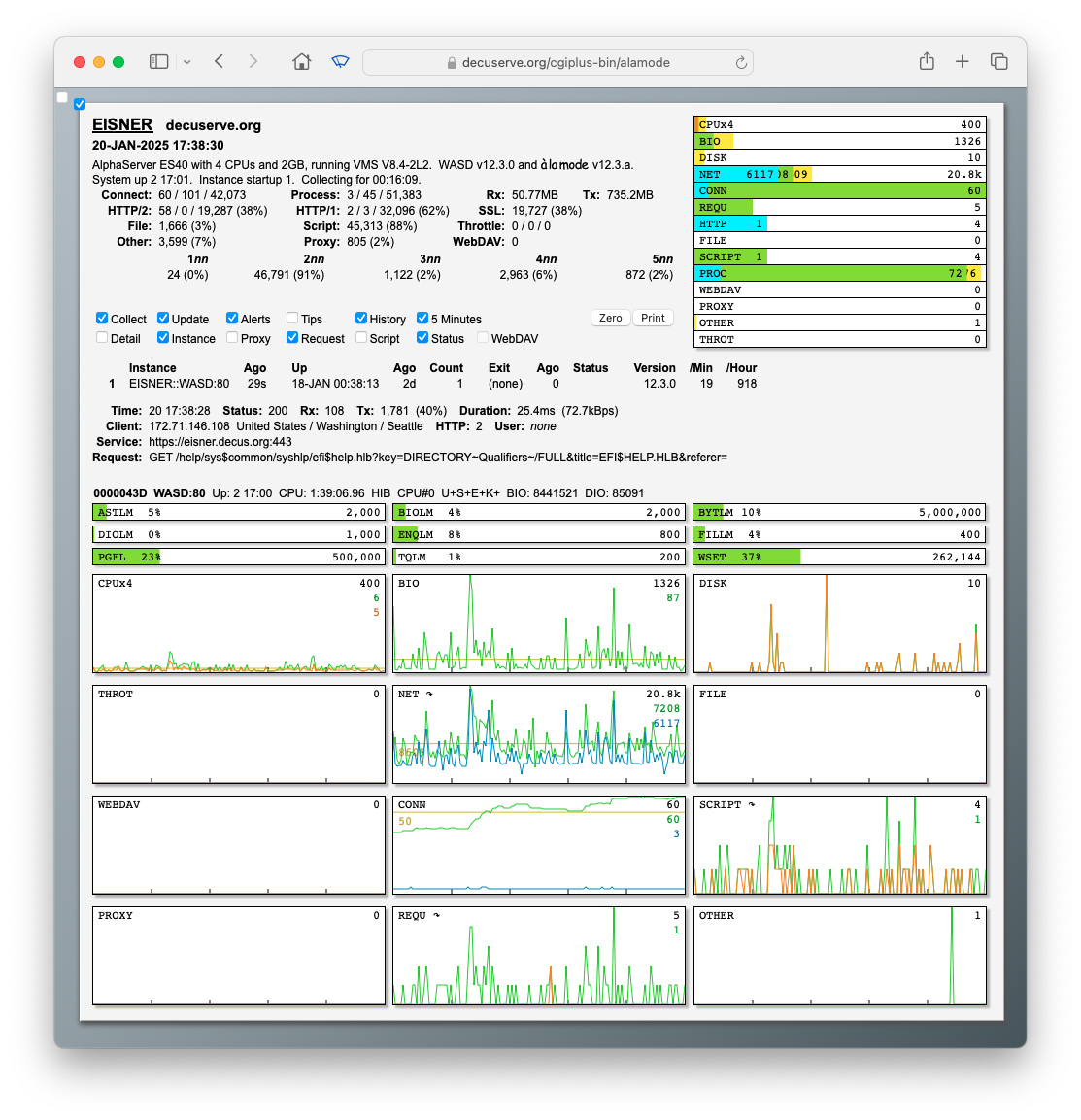The image size is (1081, 1120).
Task: Reload the page with the refresh icon
Action: coord(741,63)
